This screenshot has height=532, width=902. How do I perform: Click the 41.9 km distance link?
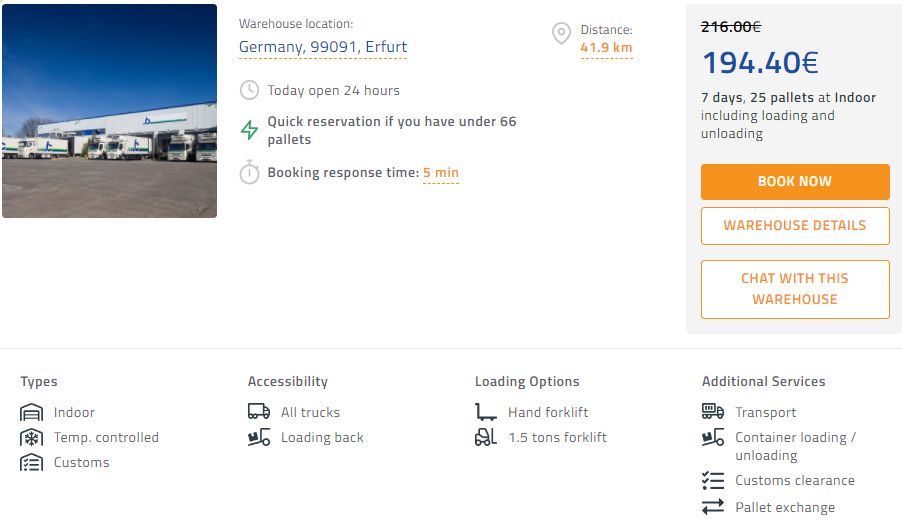(606, 48)
